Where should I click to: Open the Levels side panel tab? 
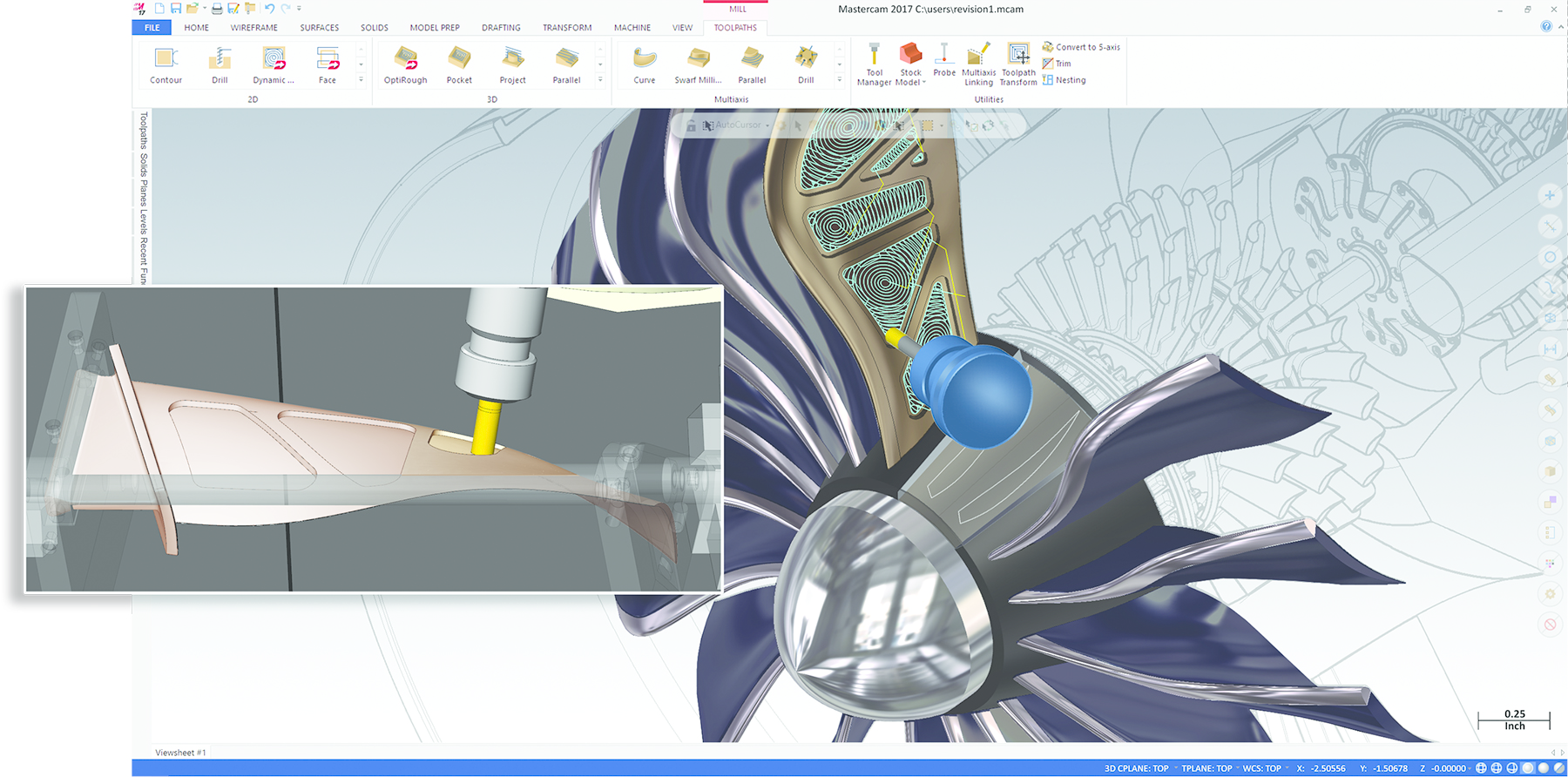[x=144, y=222]
